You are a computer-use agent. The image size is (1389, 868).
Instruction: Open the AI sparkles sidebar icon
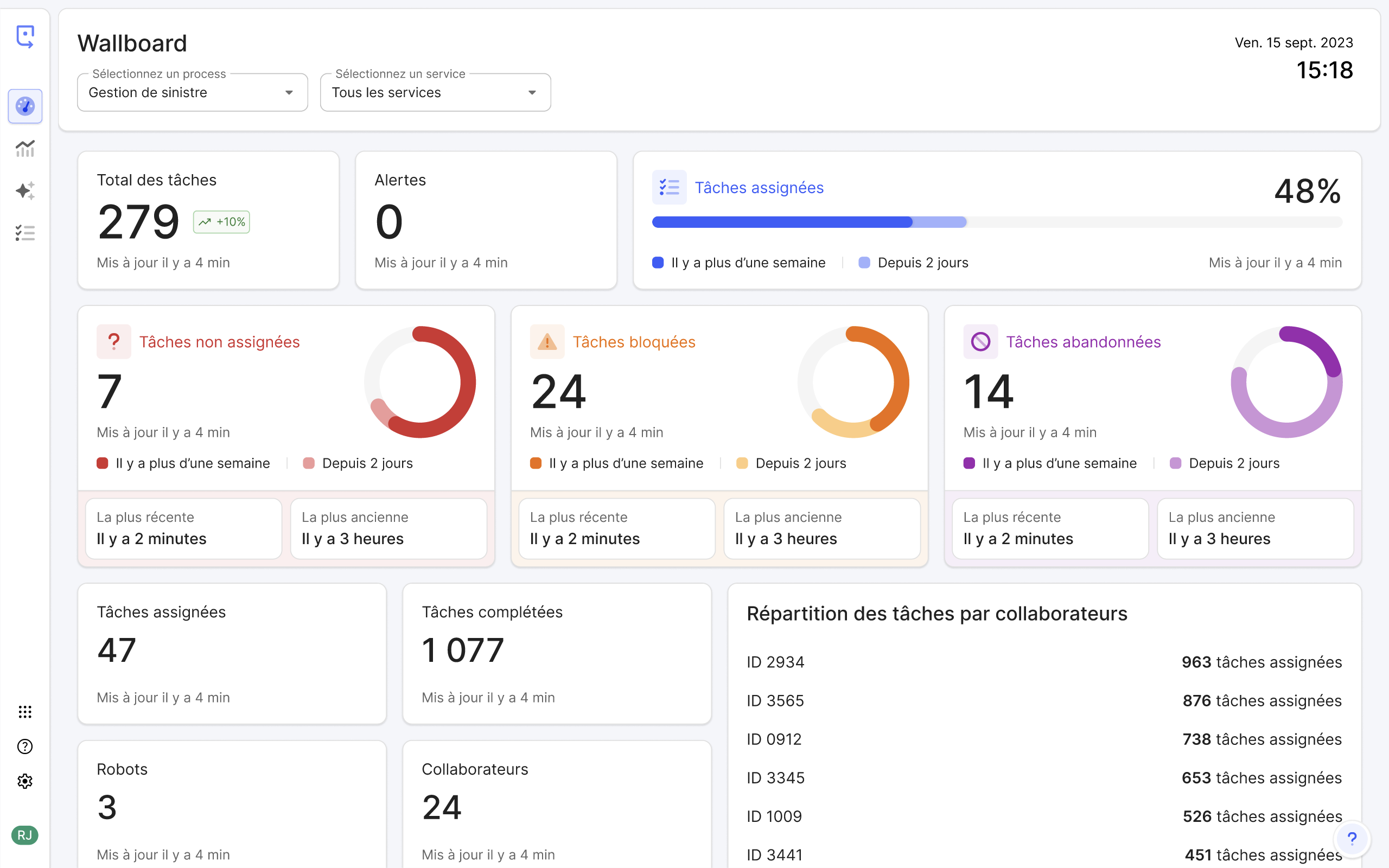pos(26,190)
